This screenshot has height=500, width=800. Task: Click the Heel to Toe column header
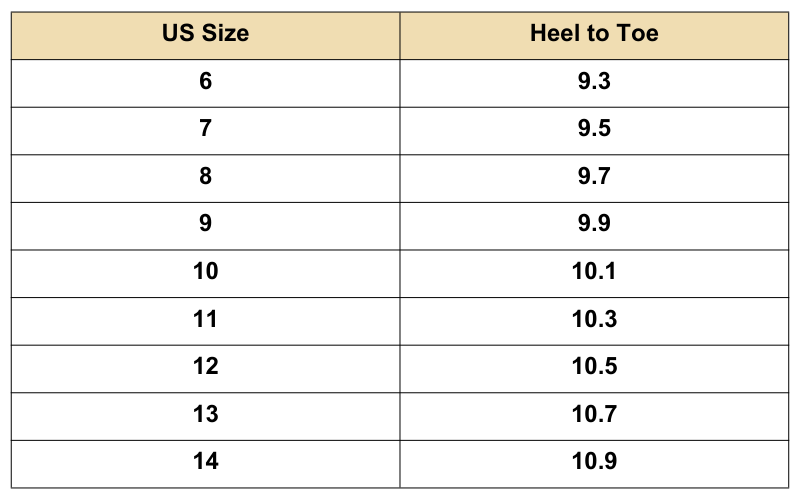(594, 34)
